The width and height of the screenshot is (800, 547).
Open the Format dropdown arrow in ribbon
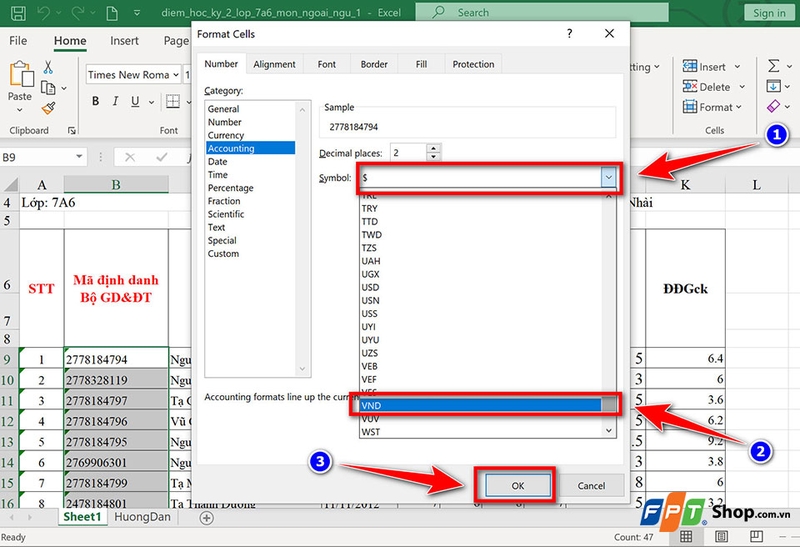click(738, 107)
